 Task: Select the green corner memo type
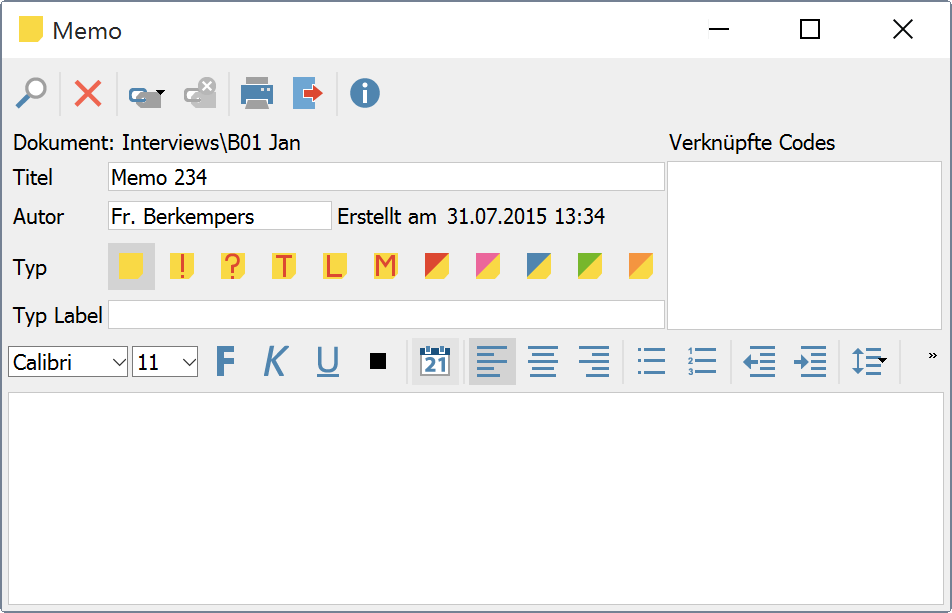[590, 266]
